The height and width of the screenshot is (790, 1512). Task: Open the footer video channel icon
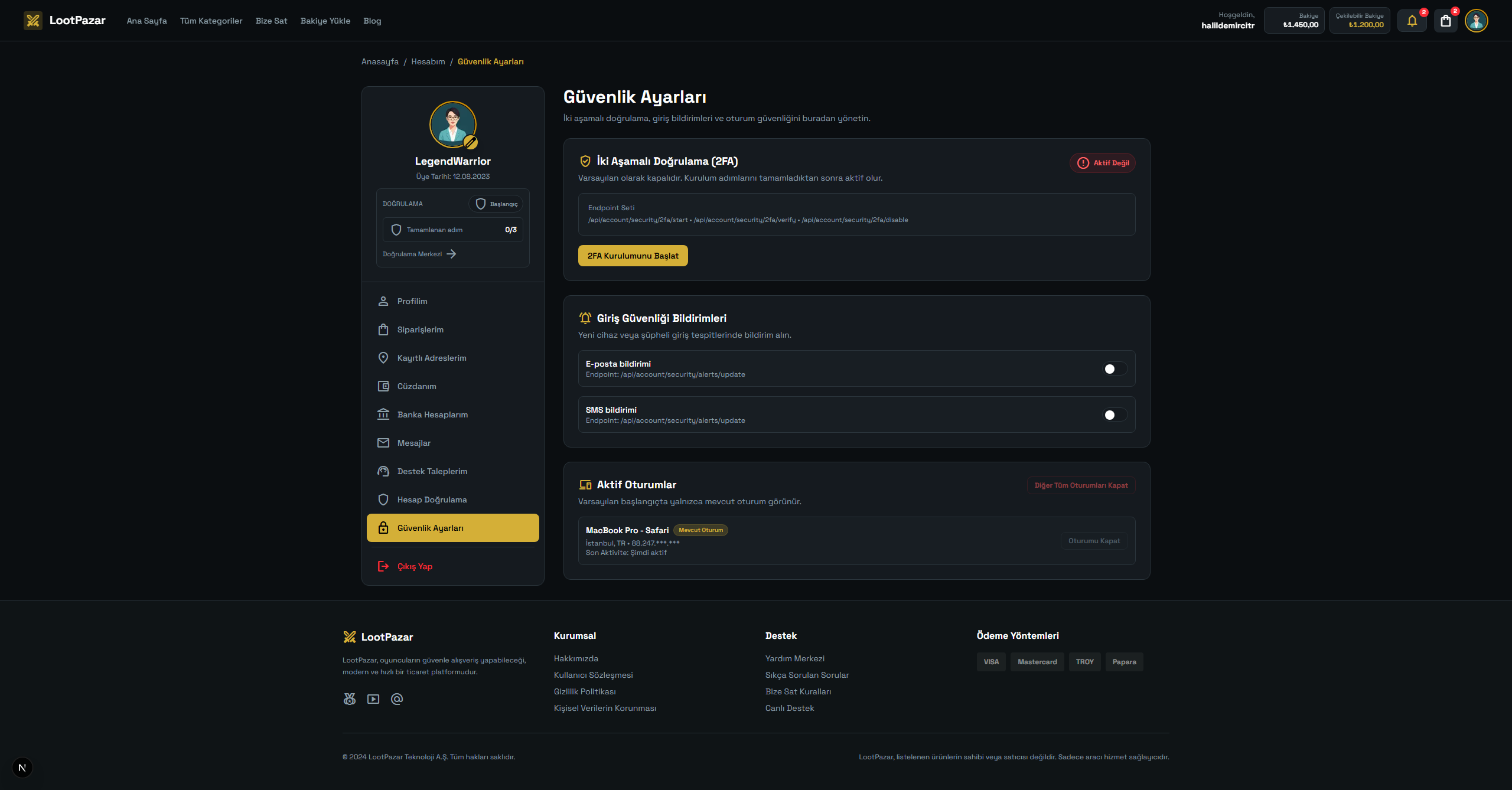click(373, 699)
